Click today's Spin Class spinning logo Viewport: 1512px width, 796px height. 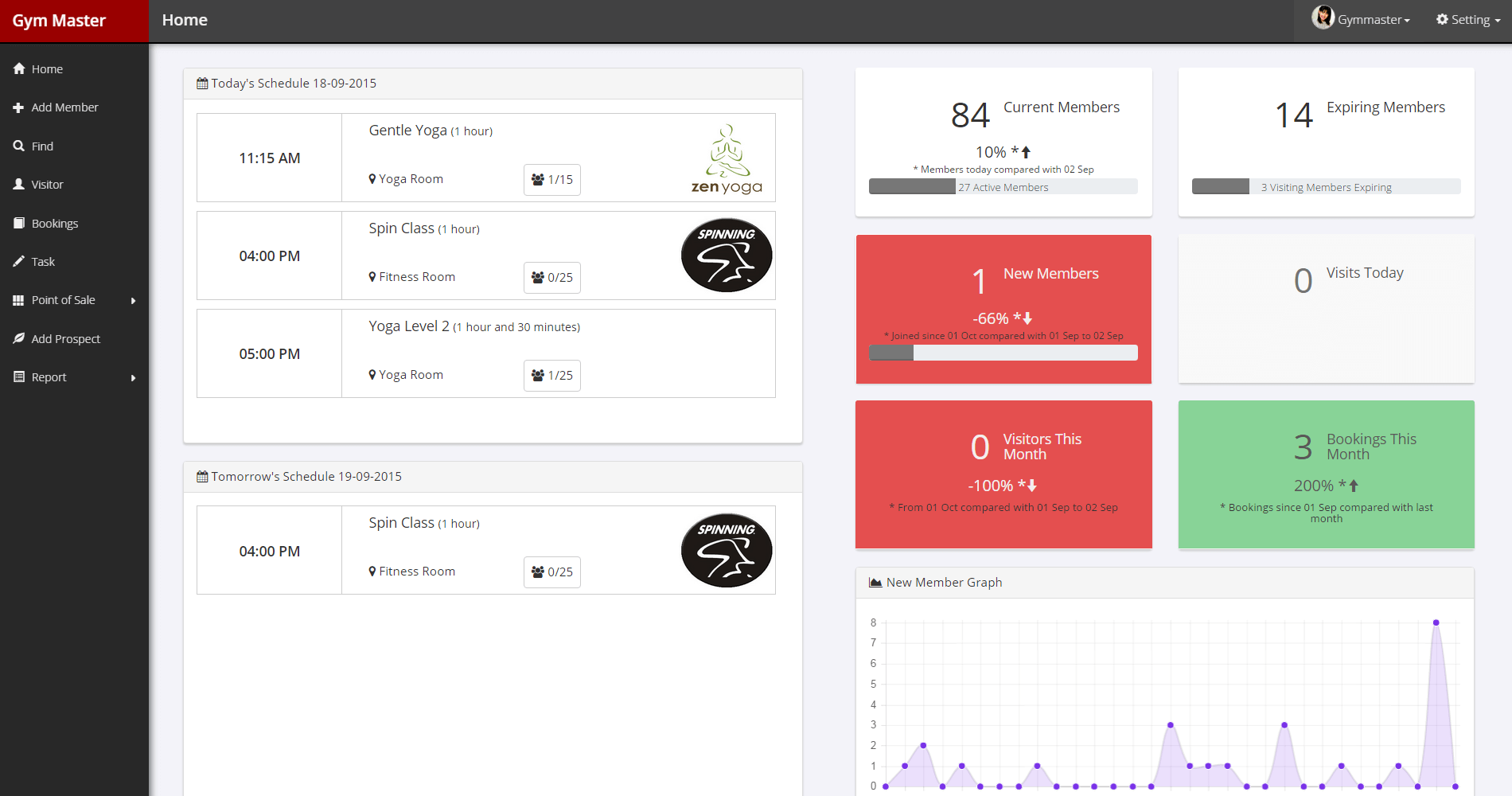click(726, 256)
